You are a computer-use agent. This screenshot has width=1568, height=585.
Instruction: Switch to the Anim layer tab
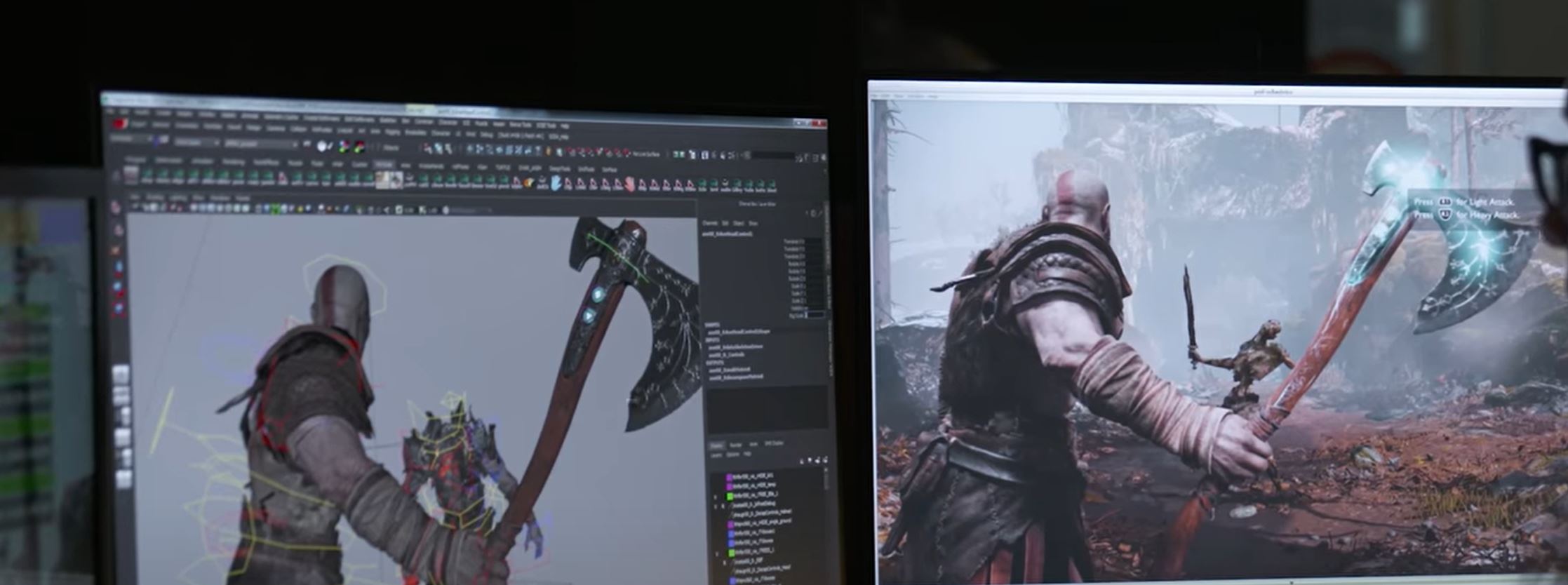[x=753, y=444]
